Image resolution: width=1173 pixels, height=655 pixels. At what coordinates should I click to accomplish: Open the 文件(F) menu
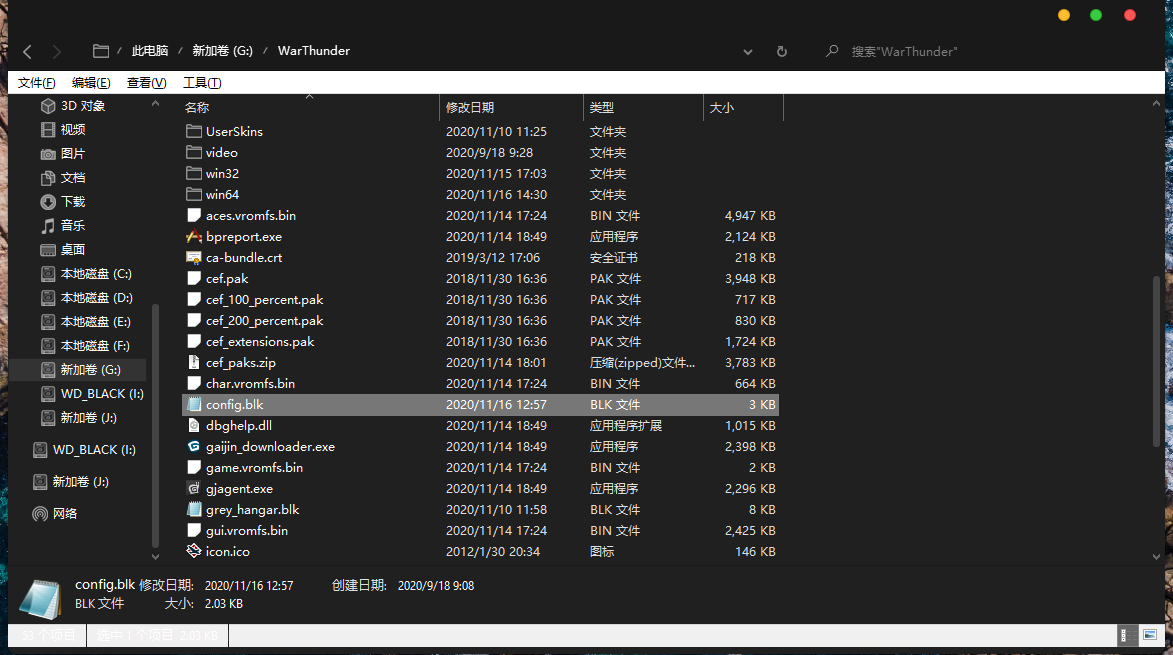coord(37,83)
